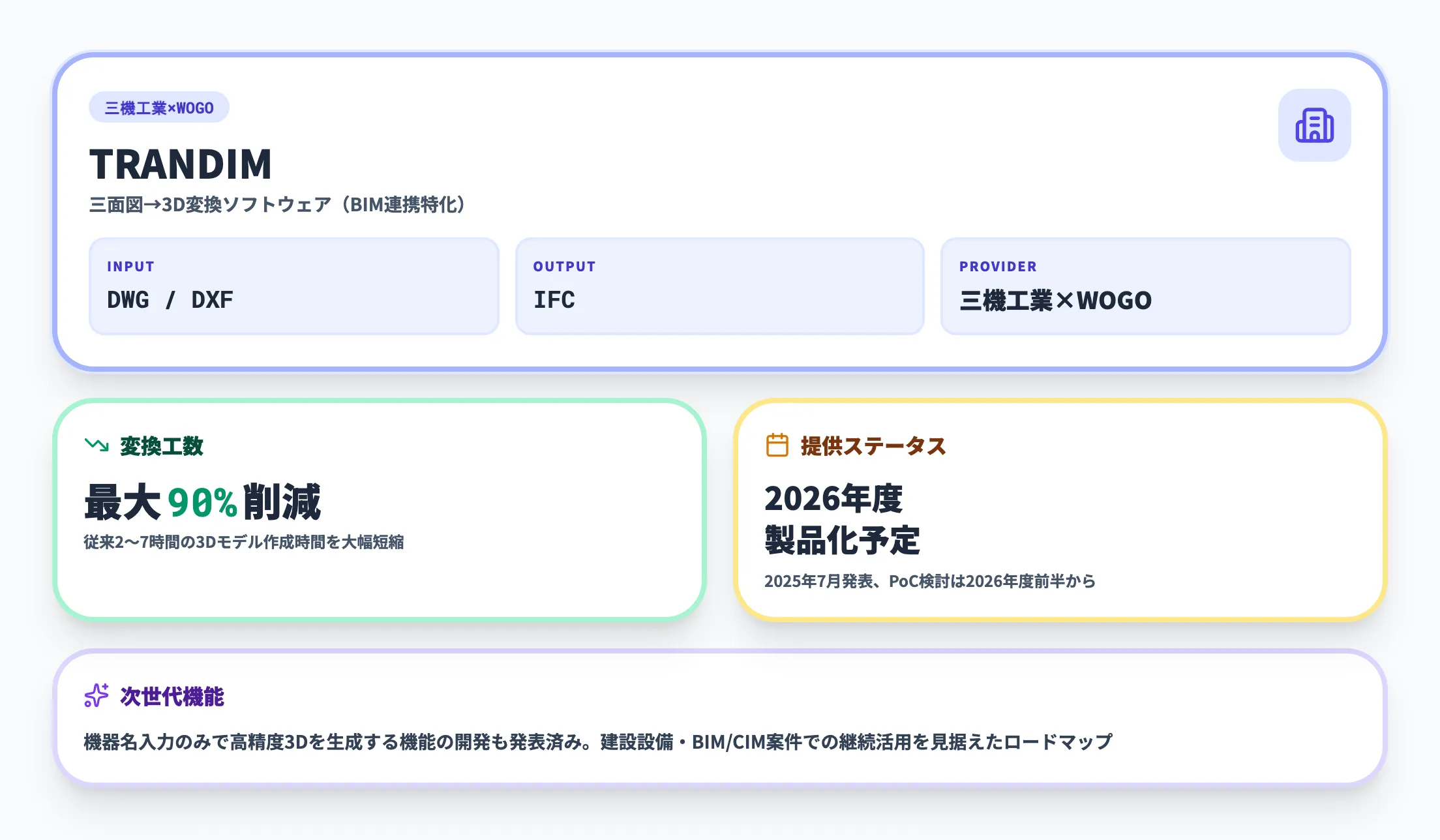
Task: Click the INPUT label icon area
Action: point(131,265)
